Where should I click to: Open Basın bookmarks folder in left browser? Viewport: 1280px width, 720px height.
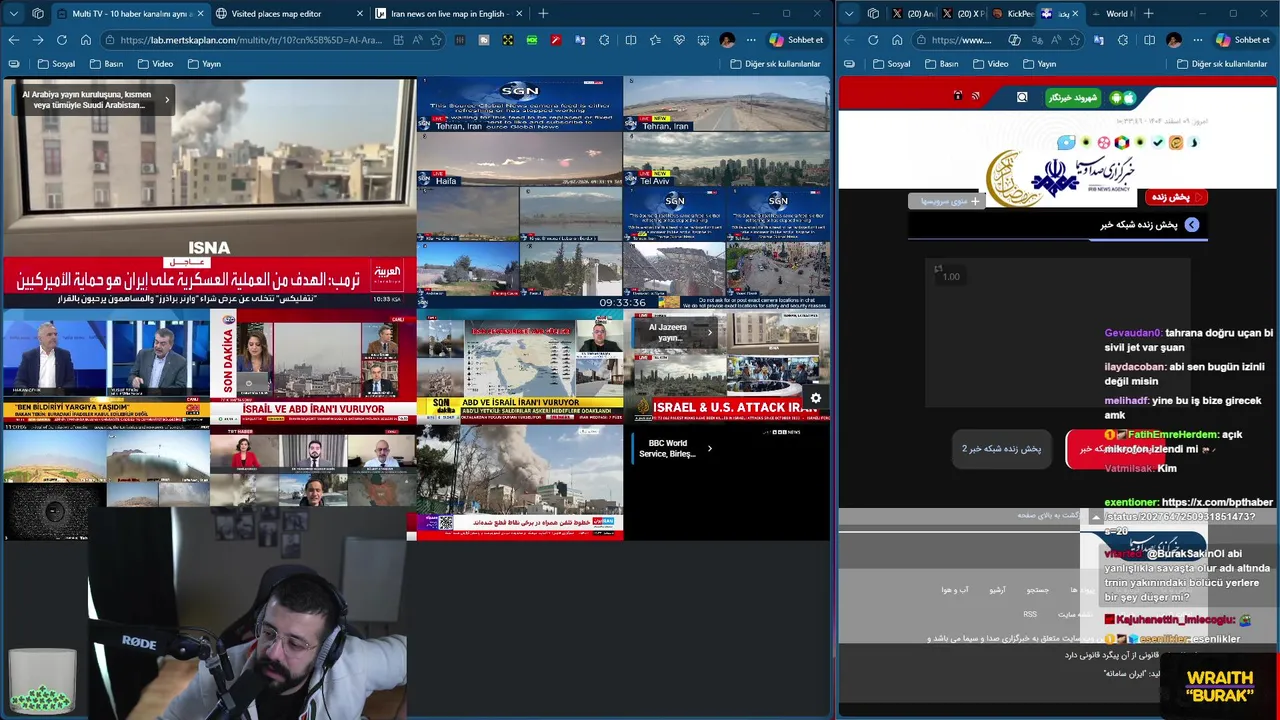coord(106,64)
